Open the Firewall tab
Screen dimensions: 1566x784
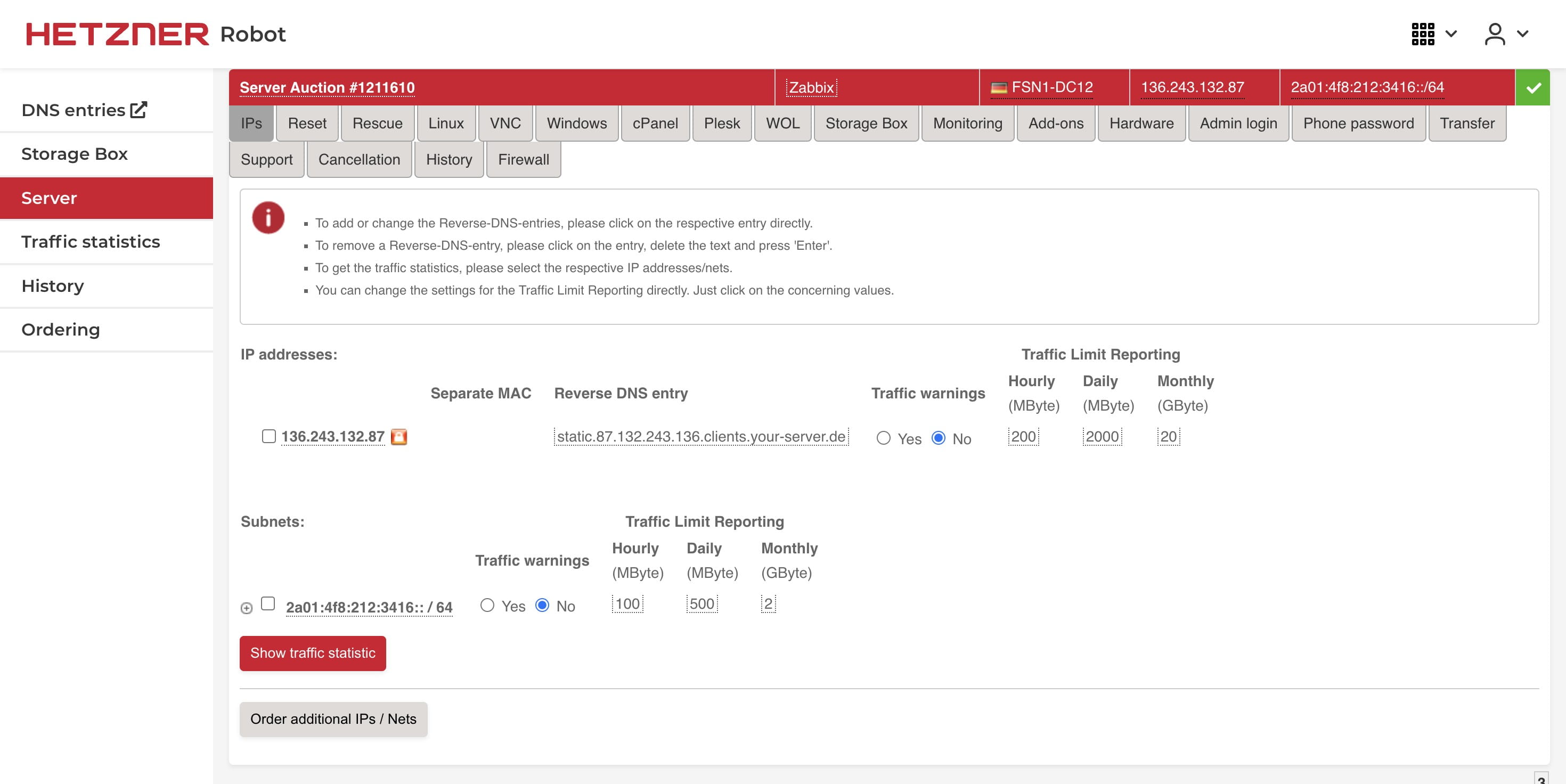[x=524, y=160]
